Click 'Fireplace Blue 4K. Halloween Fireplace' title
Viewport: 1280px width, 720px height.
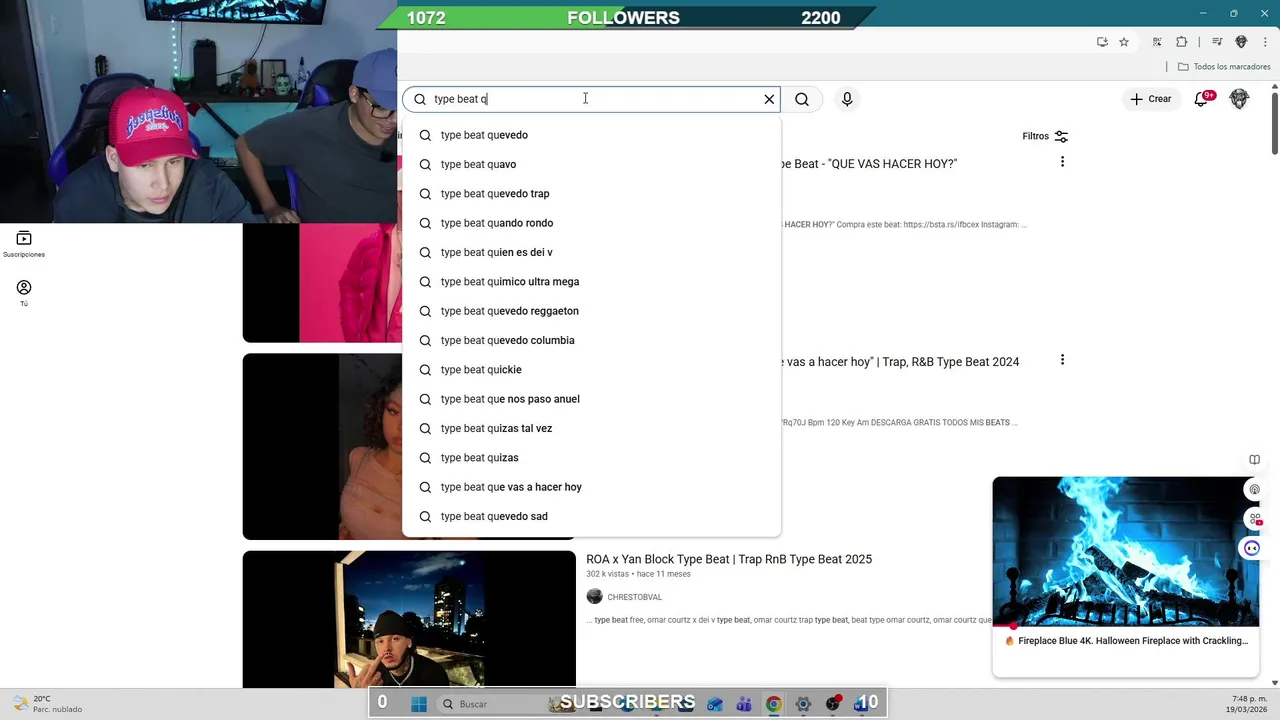pyautogui.click(x=1132, y=641)
